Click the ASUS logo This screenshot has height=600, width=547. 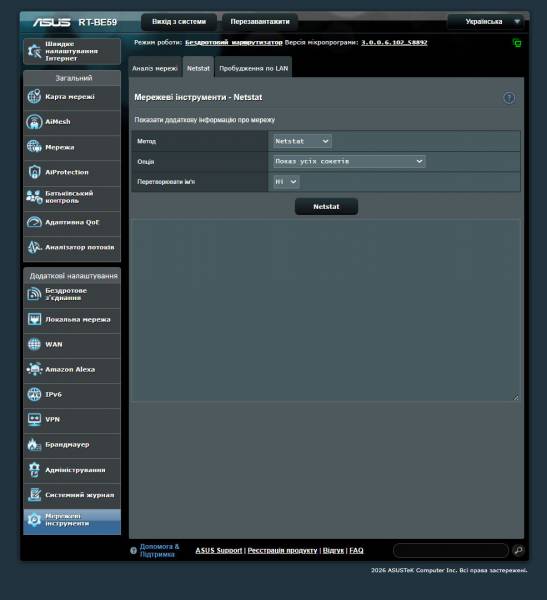point(51,22)
